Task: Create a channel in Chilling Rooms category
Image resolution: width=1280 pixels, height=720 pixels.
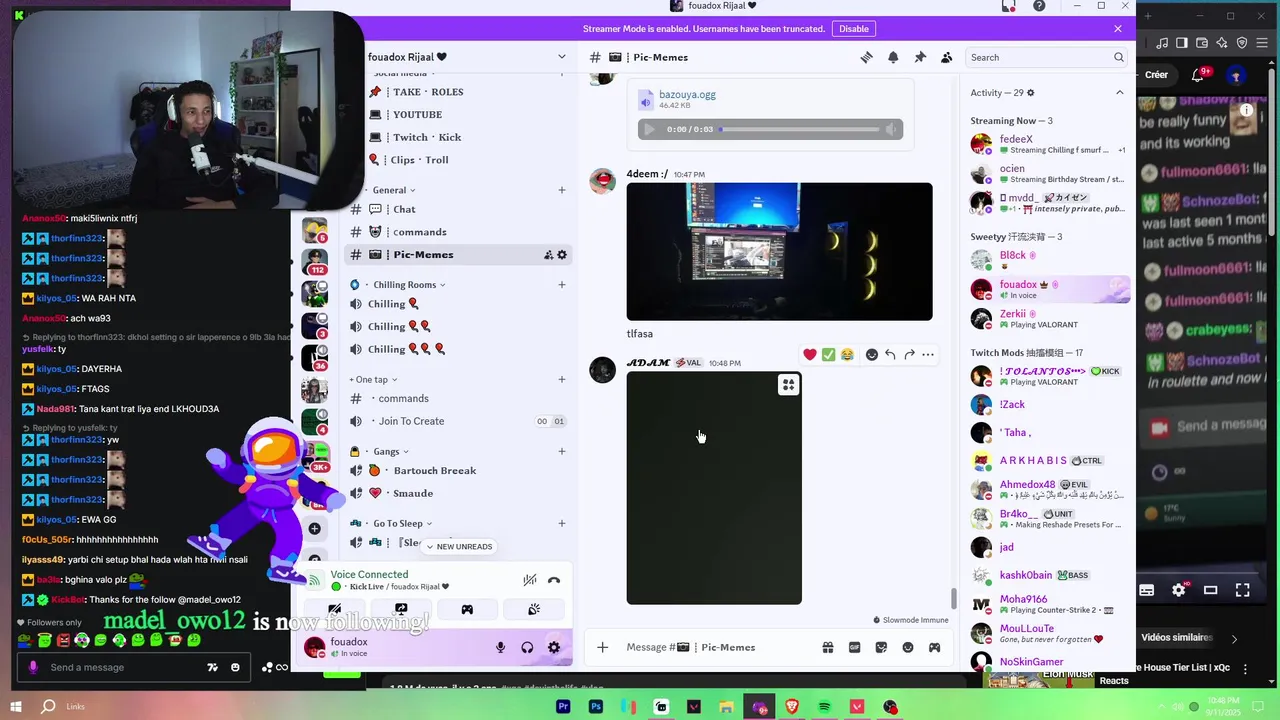Action: (x=561, y=285)
